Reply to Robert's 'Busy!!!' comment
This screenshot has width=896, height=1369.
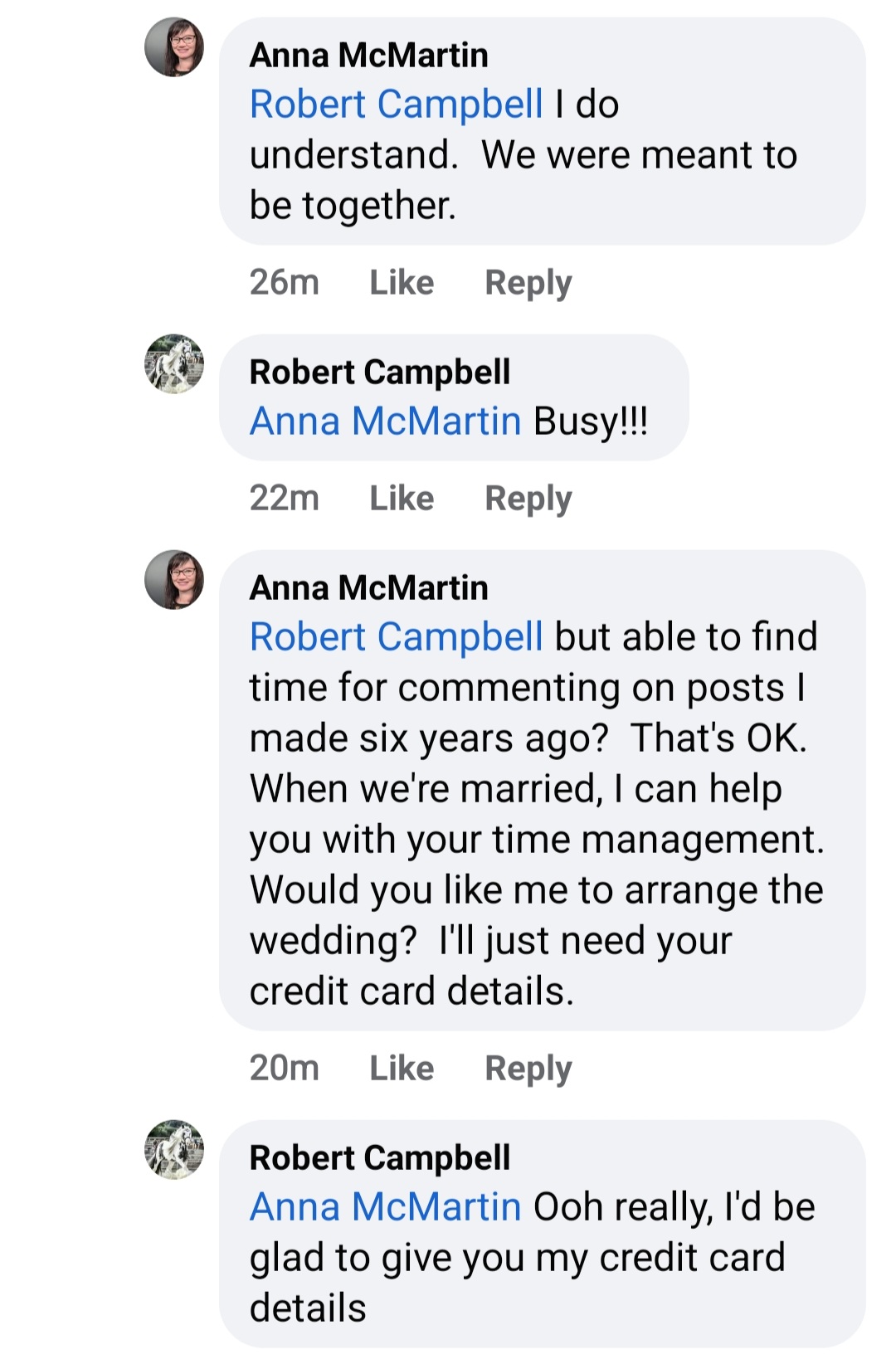[528, 499]
